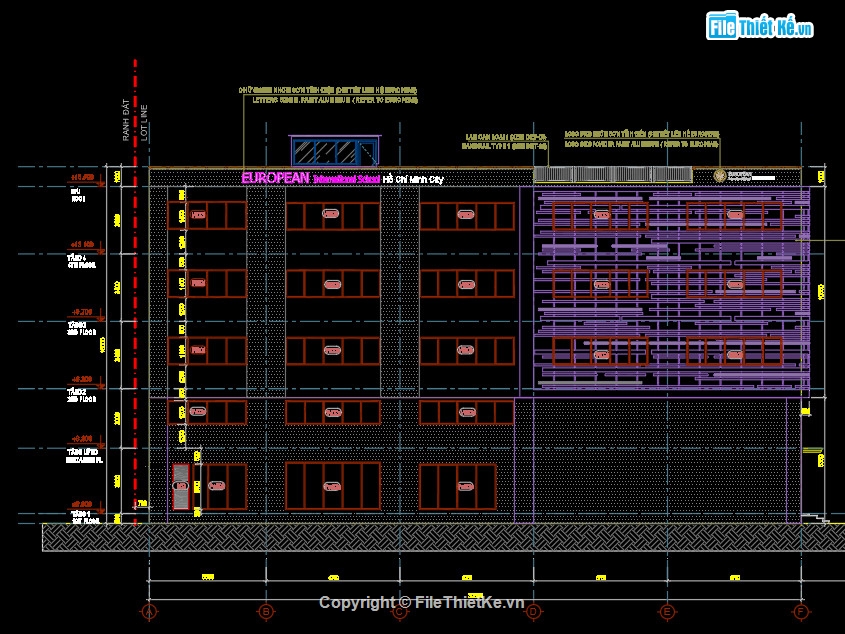Image resolution: width=845 pixels, height=634 pixels.
Task: Click the round school emblem on facade
Action: 719,176
